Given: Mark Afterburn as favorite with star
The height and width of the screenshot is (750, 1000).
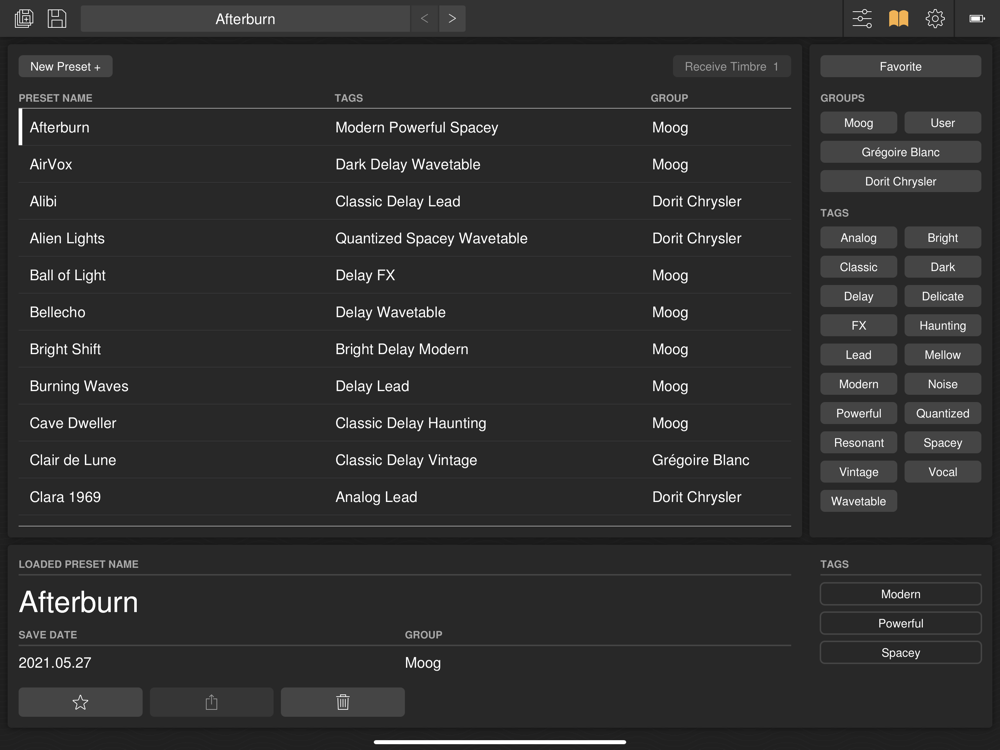Looking at the screenshot, I should point(80,702).
